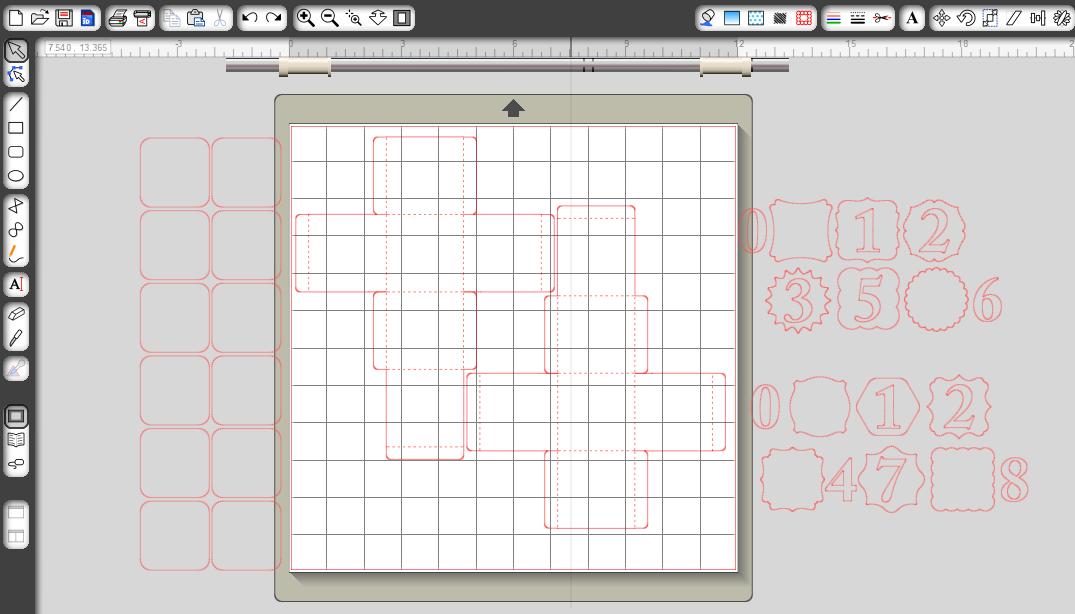Open the rotate window
The width and height of the screenshot is (1075, 614).
click(x=966, y=18)
